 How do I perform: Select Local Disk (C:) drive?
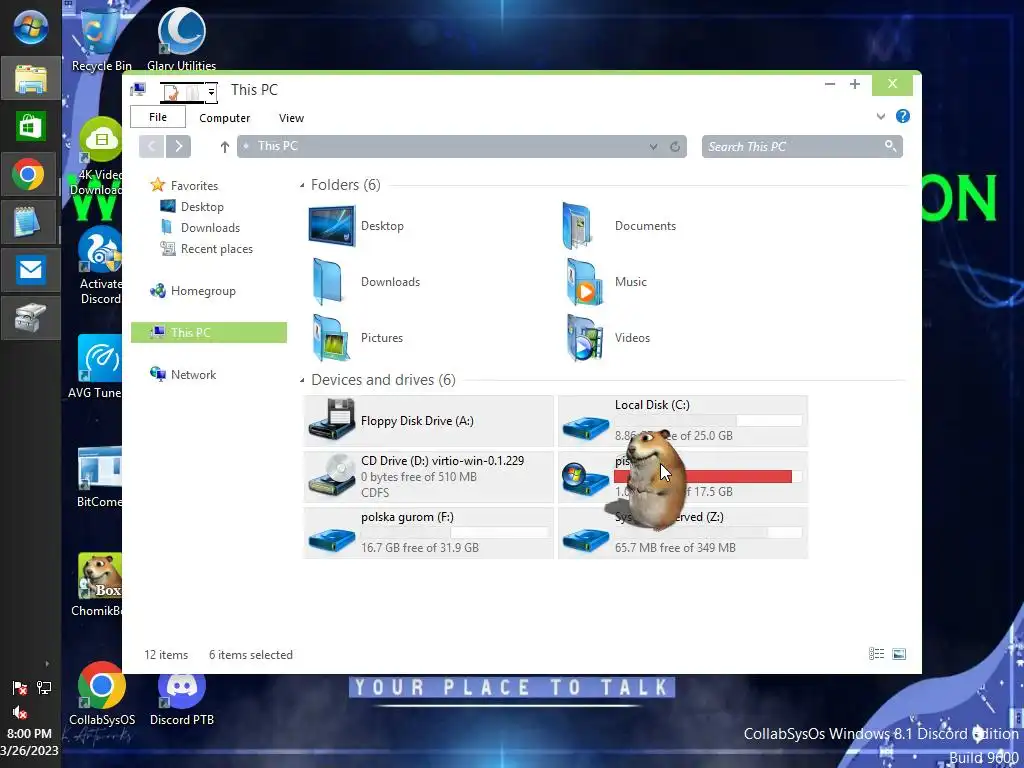[683, 421]
